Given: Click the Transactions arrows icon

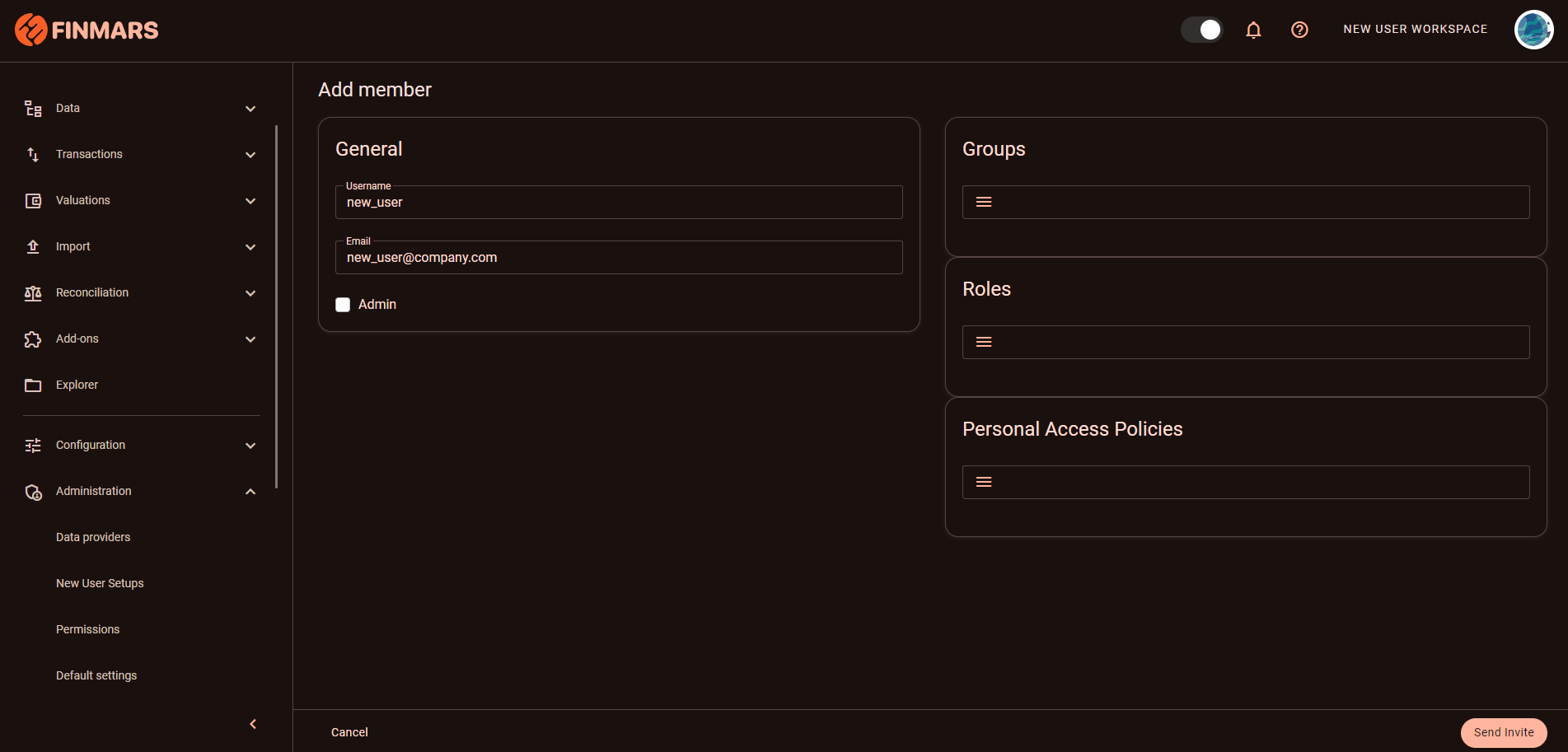Looking at the screenshot, I should point(33,155).
